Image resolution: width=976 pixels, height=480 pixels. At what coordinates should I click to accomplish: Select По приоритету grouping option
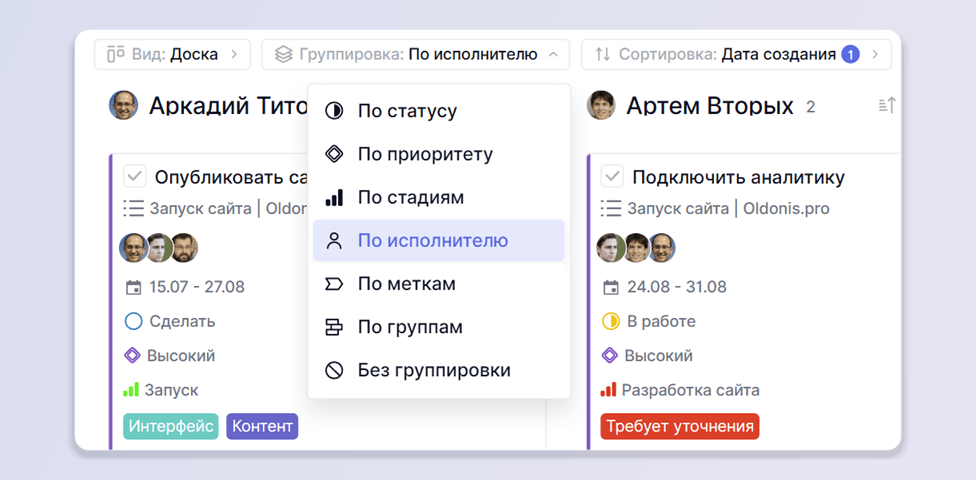click(x=439, y=154)
